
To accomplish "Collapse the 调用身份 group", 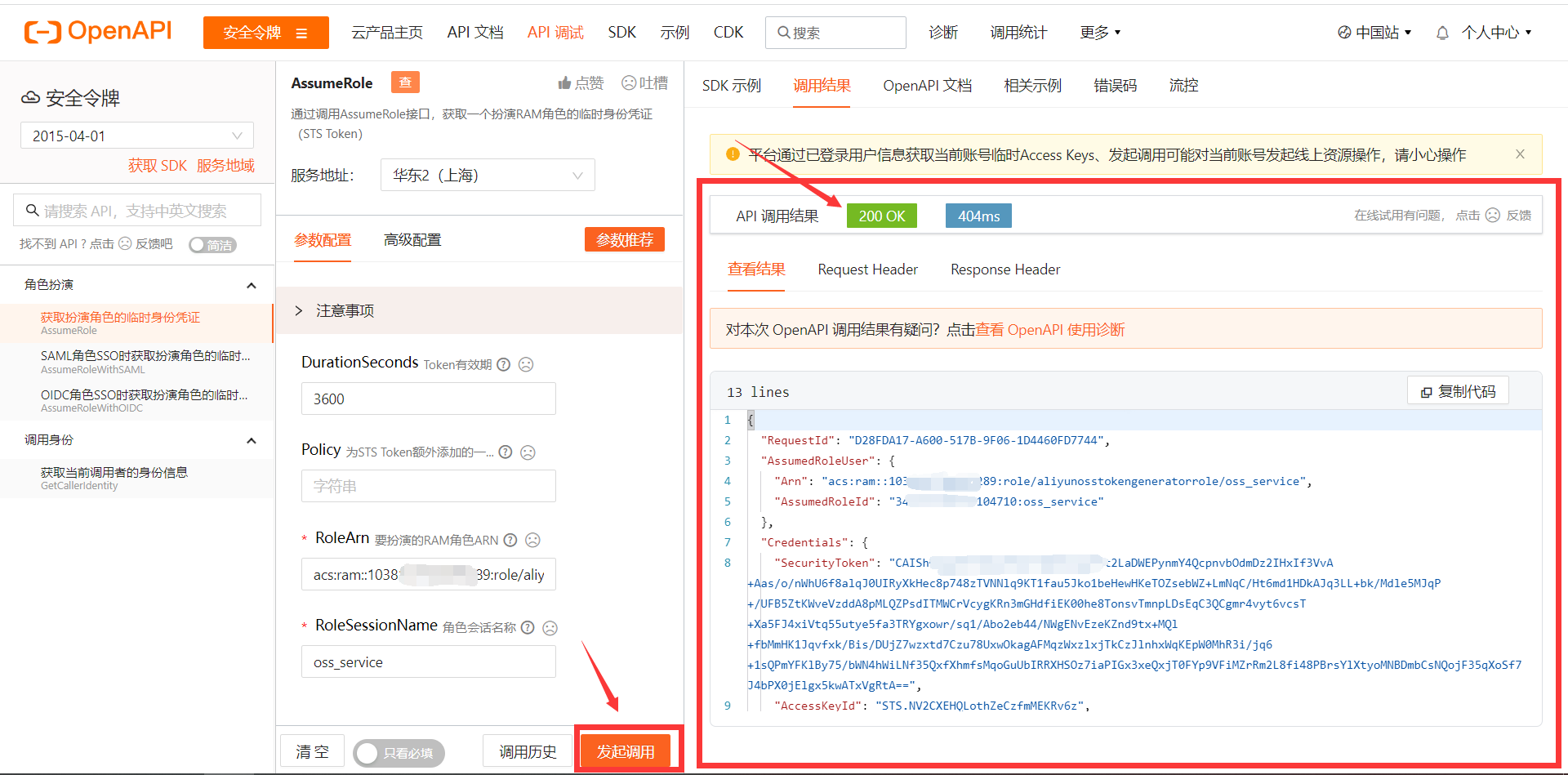I will 252,440.
